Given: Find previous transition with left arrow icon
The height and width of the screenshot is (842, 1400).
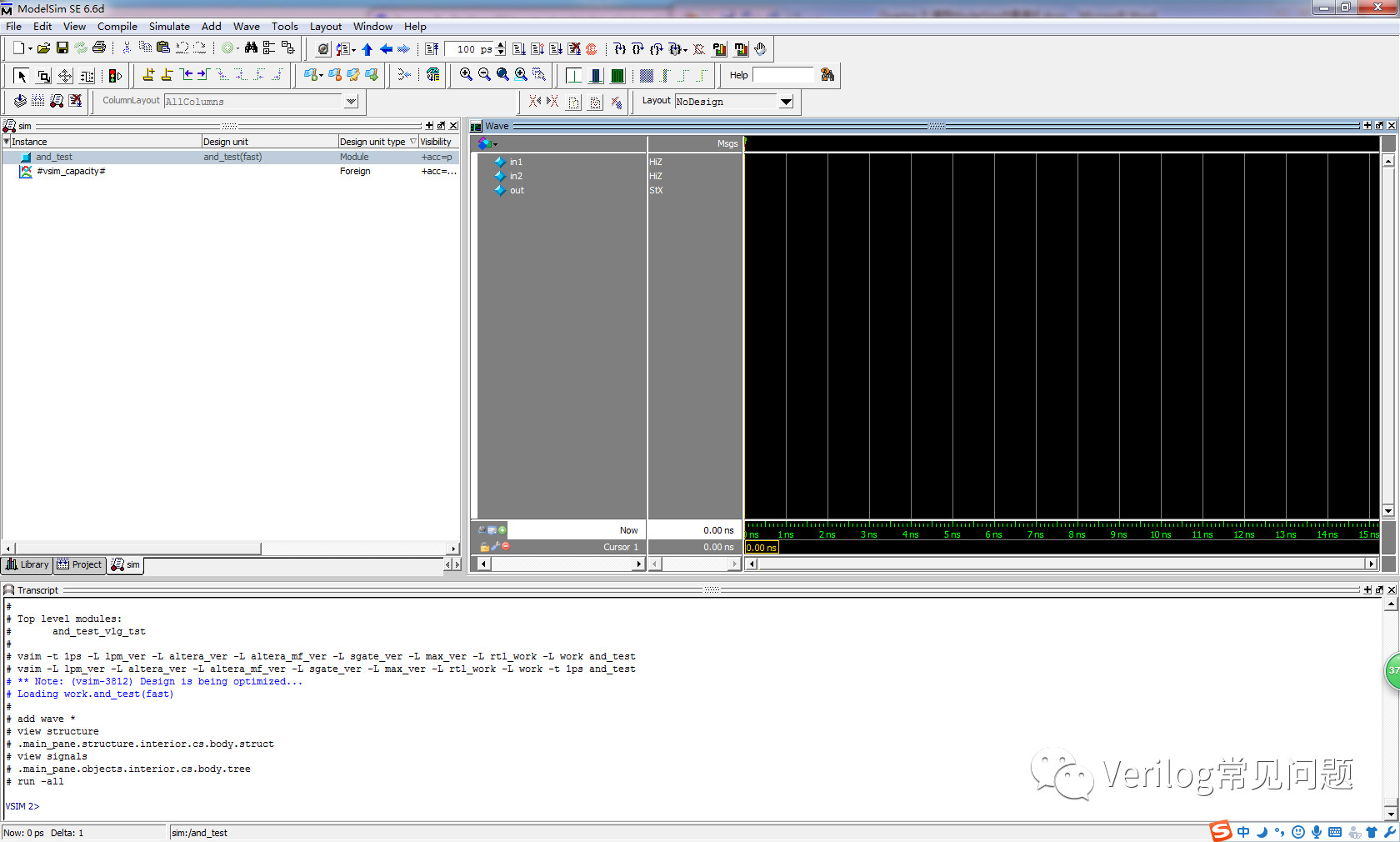Looking at the screenshot, I should pyautogui.click(x=185, y=75).
